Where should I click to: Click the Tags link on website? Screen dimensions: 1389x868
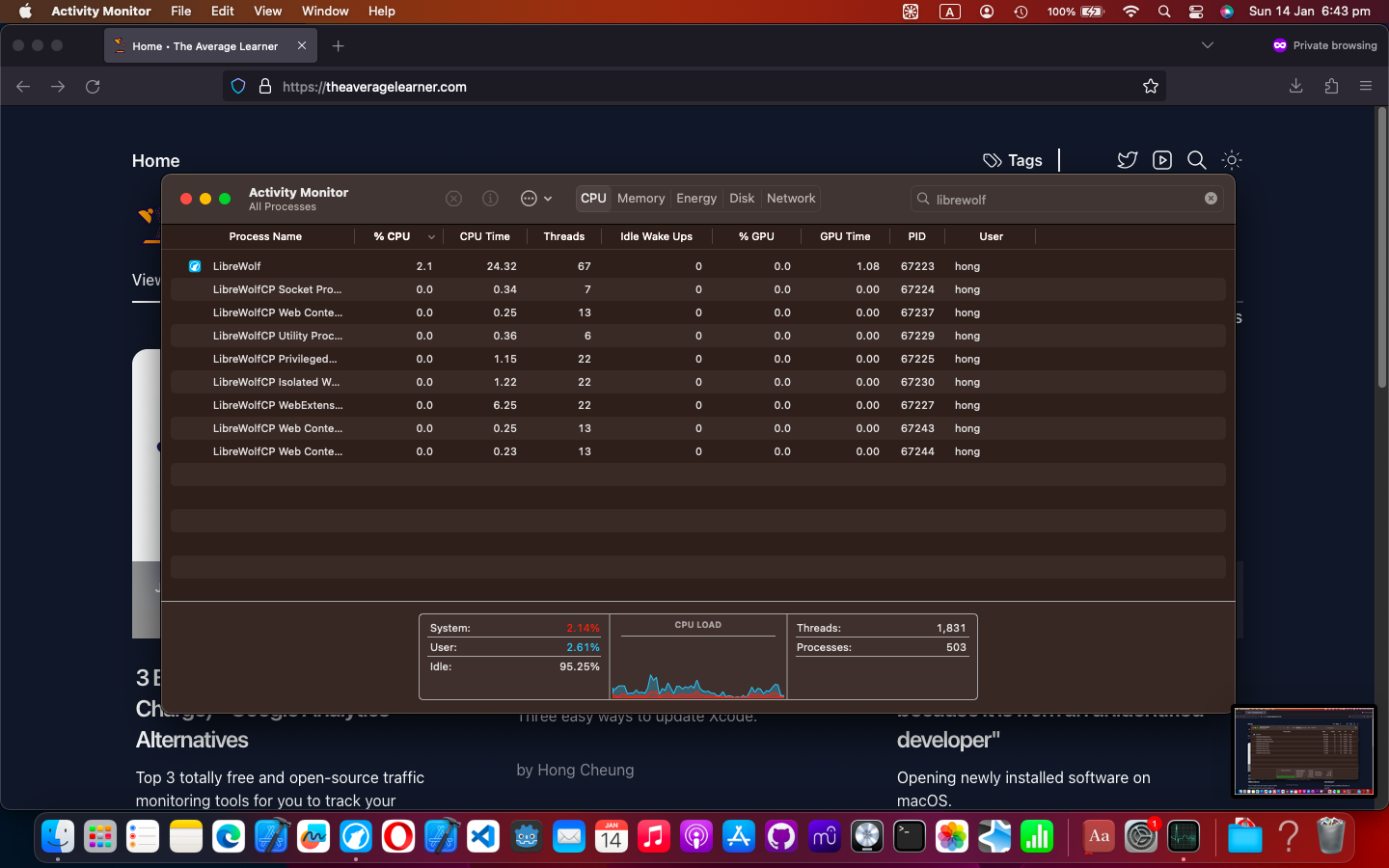(1013, 160)
